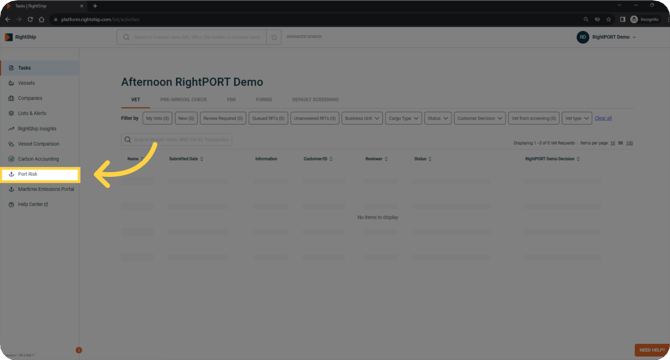Click Advanced Search link

pos(304,37)
